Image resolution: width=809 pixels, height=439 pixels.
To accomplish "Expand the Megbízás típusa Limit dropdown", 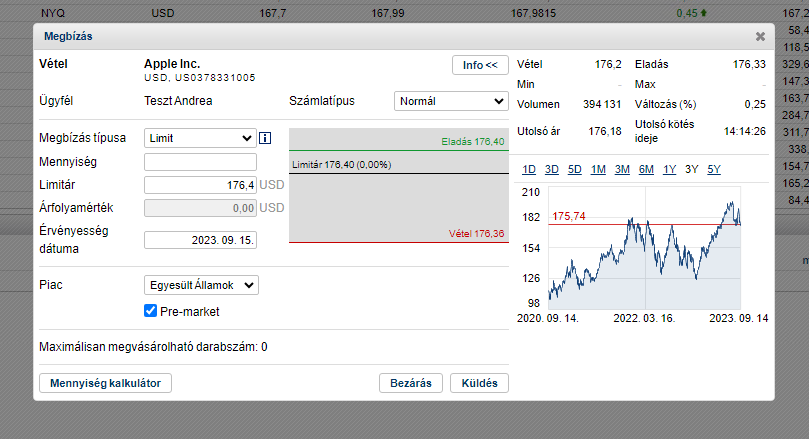I will pos(200,138).
